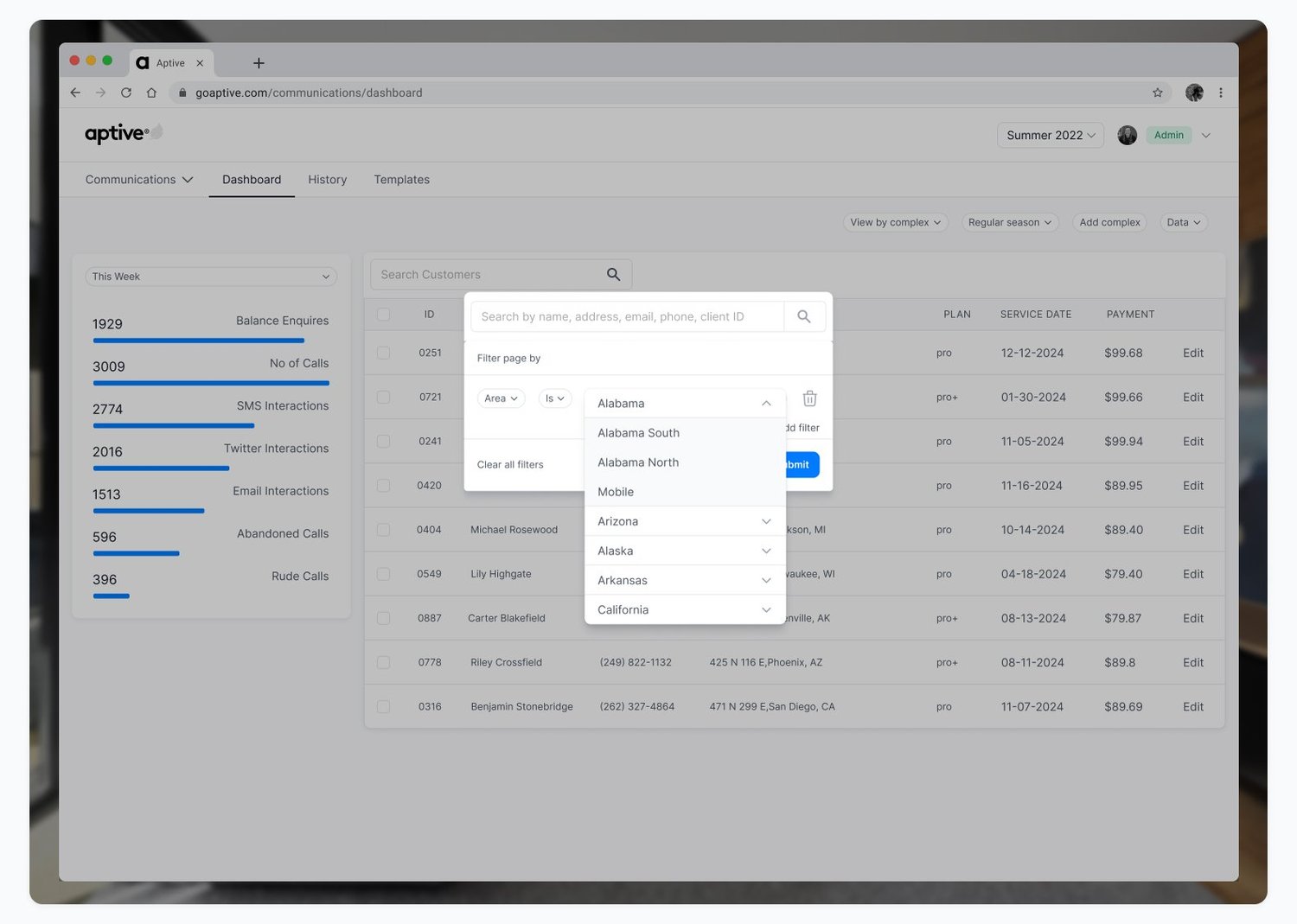Click the PAYMENT column header

pos(1130,315)
